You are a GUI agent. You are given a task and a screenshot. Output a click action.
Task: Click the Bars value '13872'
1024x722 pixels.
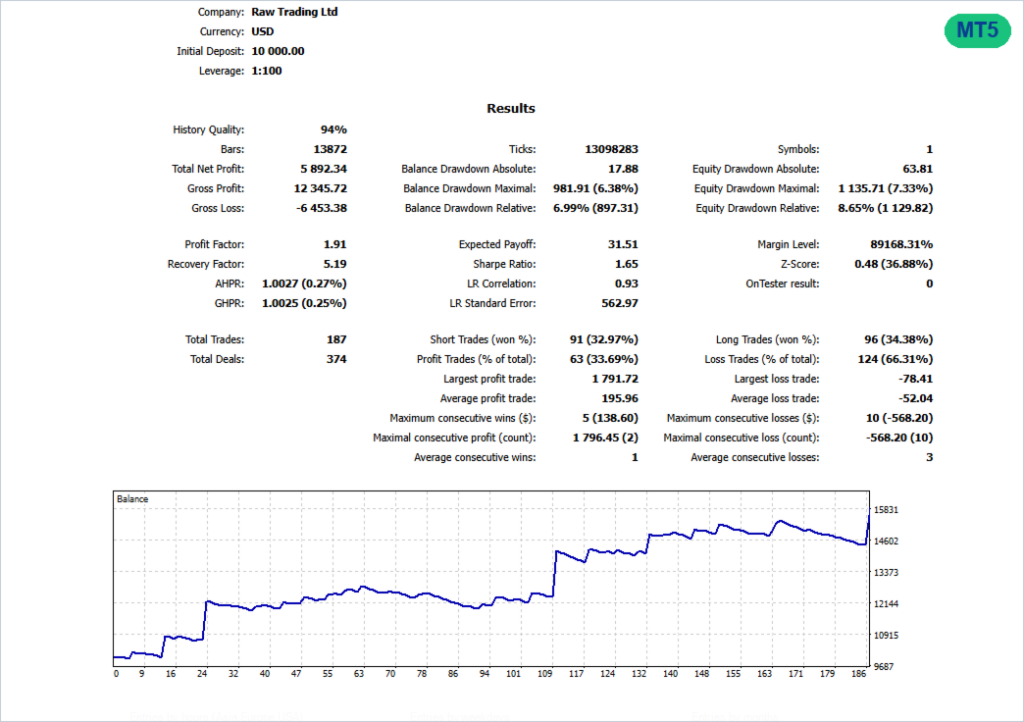click(x=330, y=149)
